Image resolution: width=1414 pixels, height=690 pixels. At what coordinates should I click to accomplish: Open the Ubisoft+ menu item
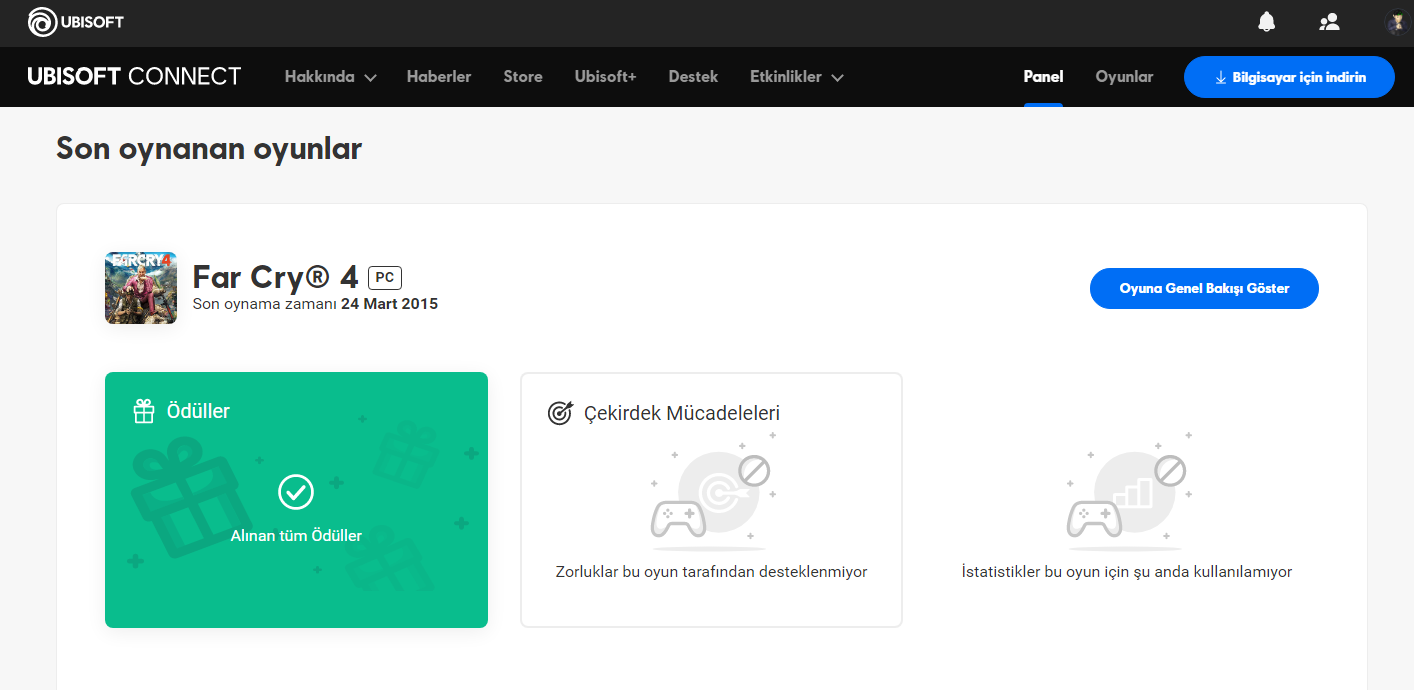[605, 77]
